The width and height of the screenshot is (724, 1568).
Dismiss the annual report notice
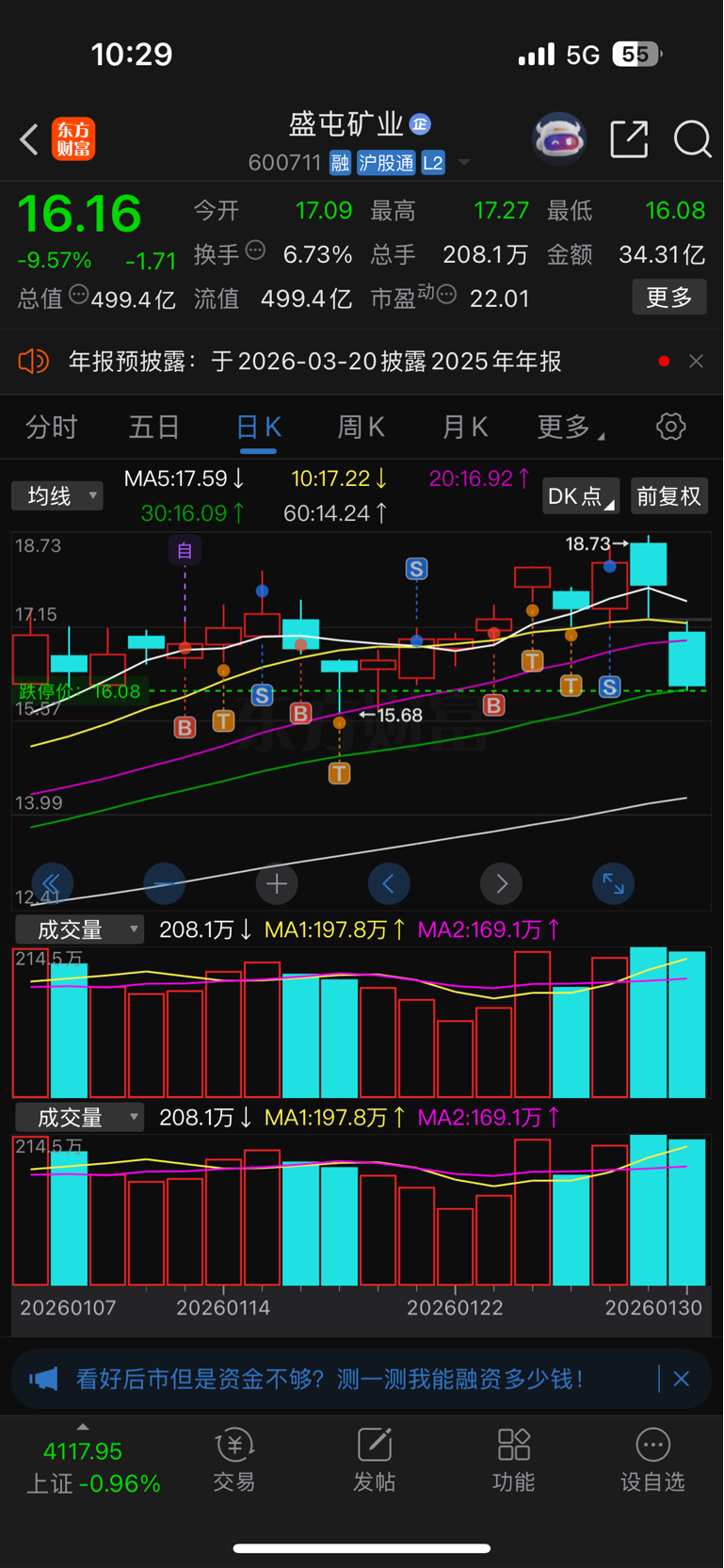click(x=696, y=362)
